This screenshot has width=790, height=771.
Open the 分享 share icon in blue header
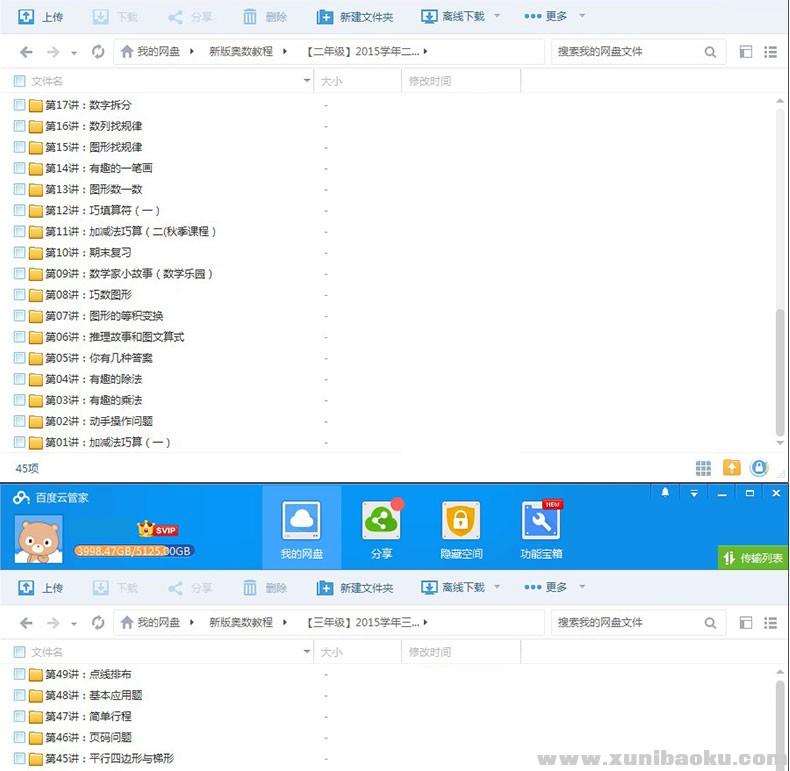pos(381,520)
